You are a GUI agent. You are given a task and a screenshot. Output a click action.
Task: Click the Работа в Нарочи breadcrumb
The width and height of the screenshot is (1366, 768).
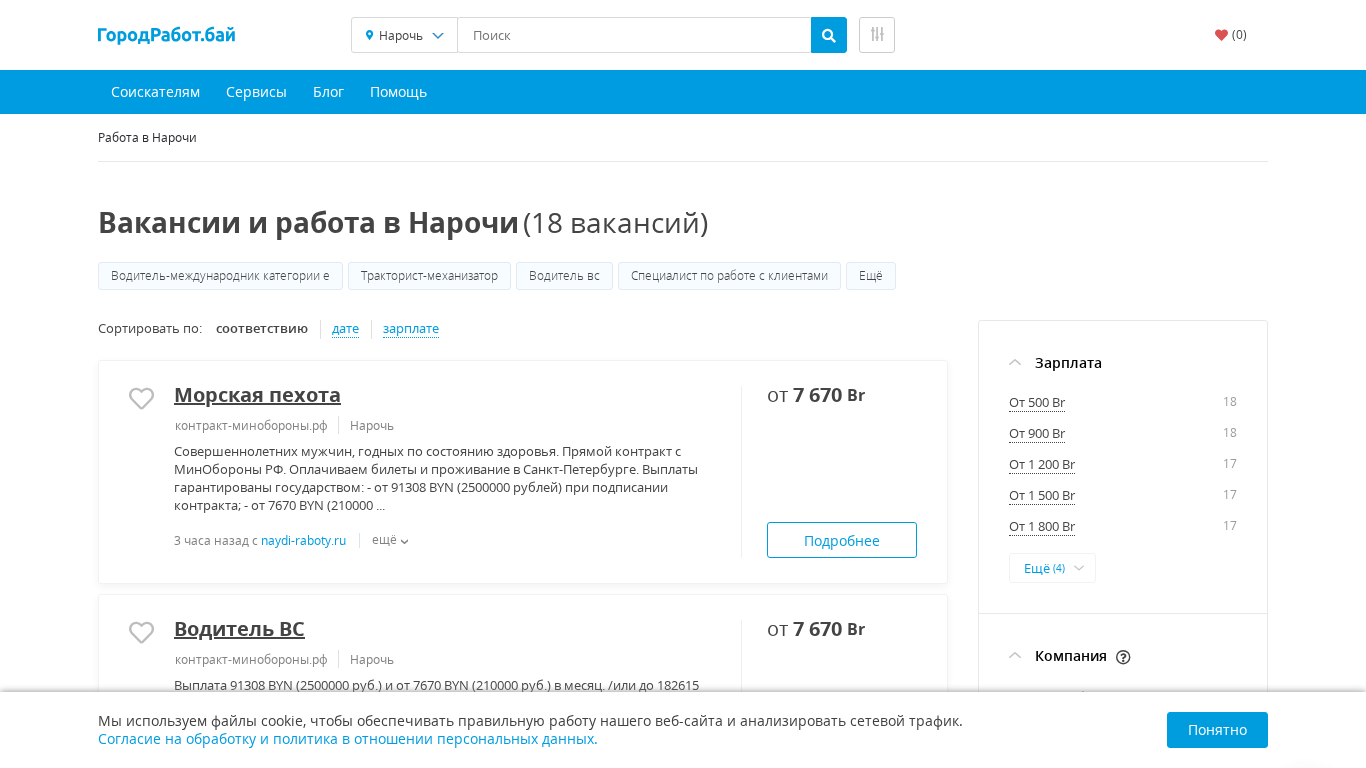pos(147,137)
